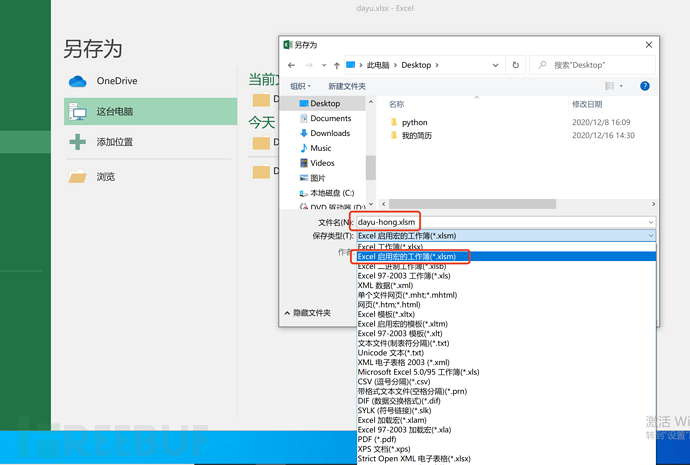Click 新建文件夹 button
The image size is (690, 465).
coord(347,86)
